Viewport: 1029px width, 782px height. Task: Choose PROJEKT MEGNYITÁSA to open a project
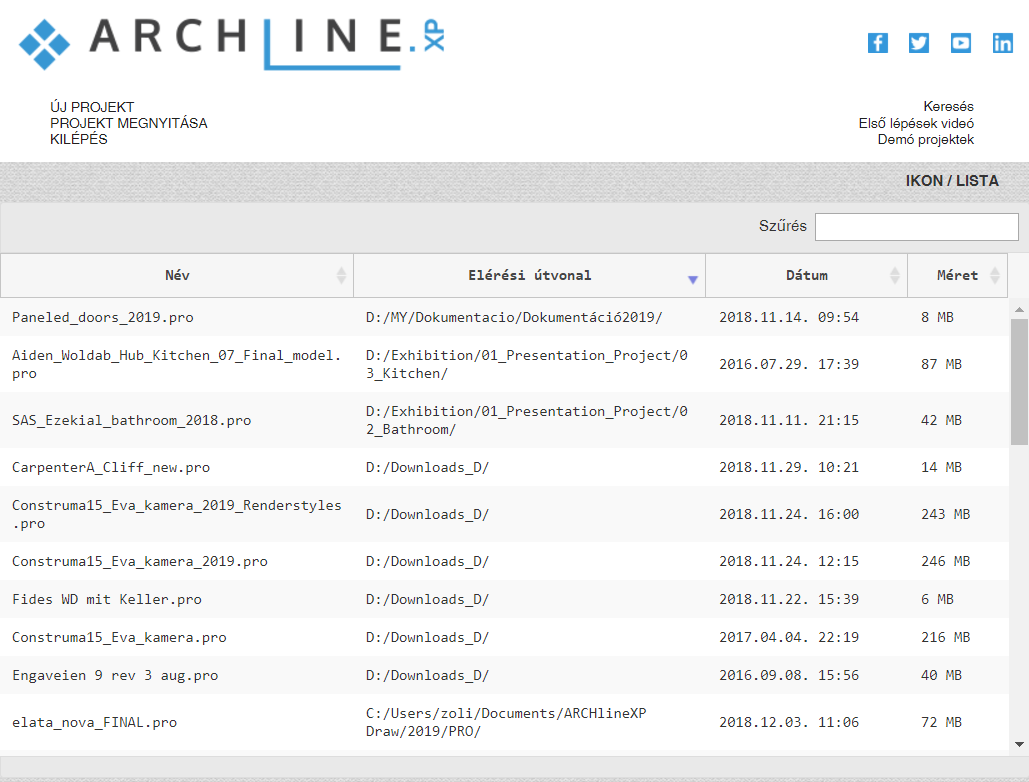(129, 123)
